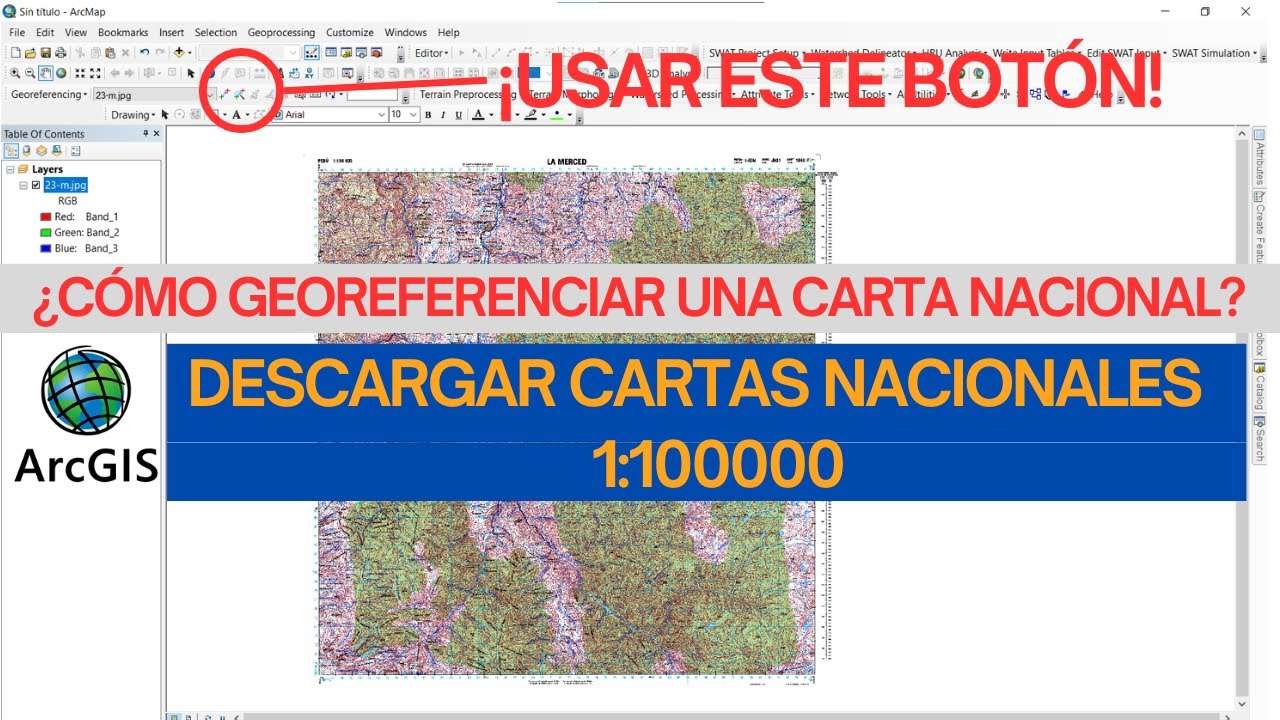Open the docked Search tab
1280x720 pixels.
(1260, 439)
